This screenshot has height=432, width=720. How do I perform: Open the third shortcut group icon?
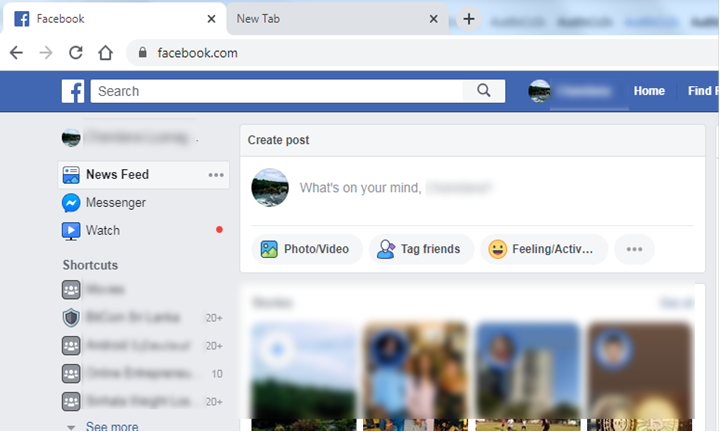pyautogui.click(x=71, y=346)
